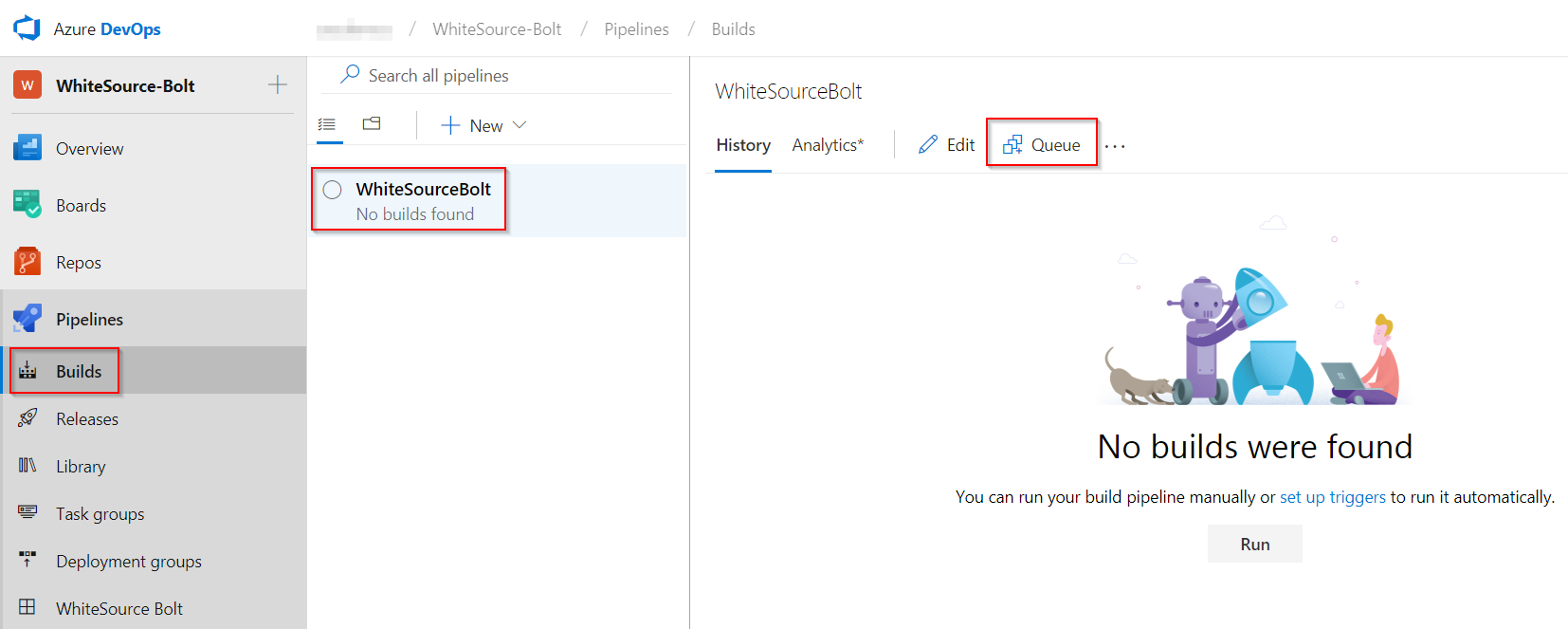The image size is (1568, 629).
Task: Switch to the Analytics tab
Action: click(828, 145)
